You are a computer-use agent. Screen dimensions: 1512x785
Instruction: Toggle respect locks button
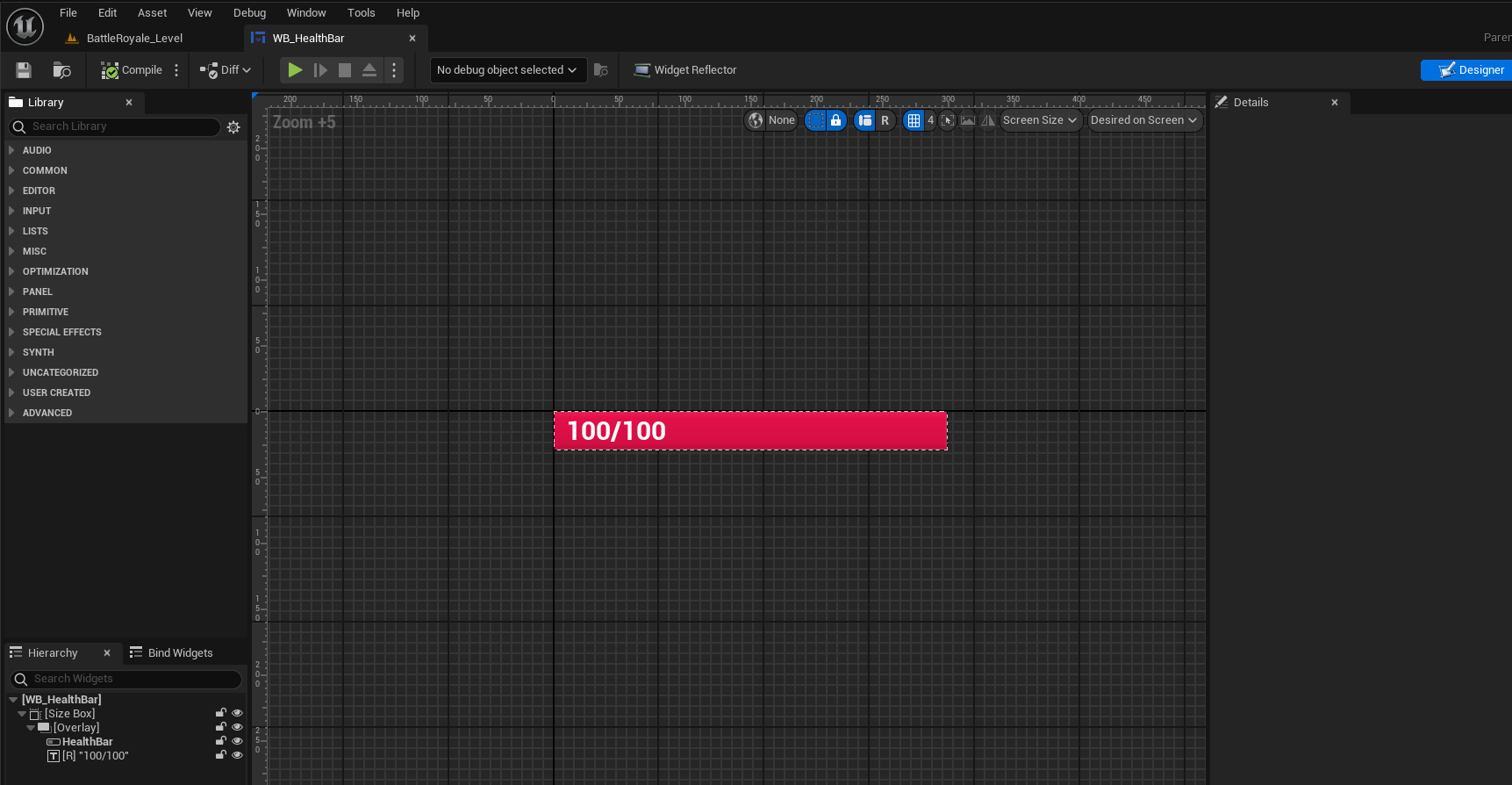(x=836, y=121)
